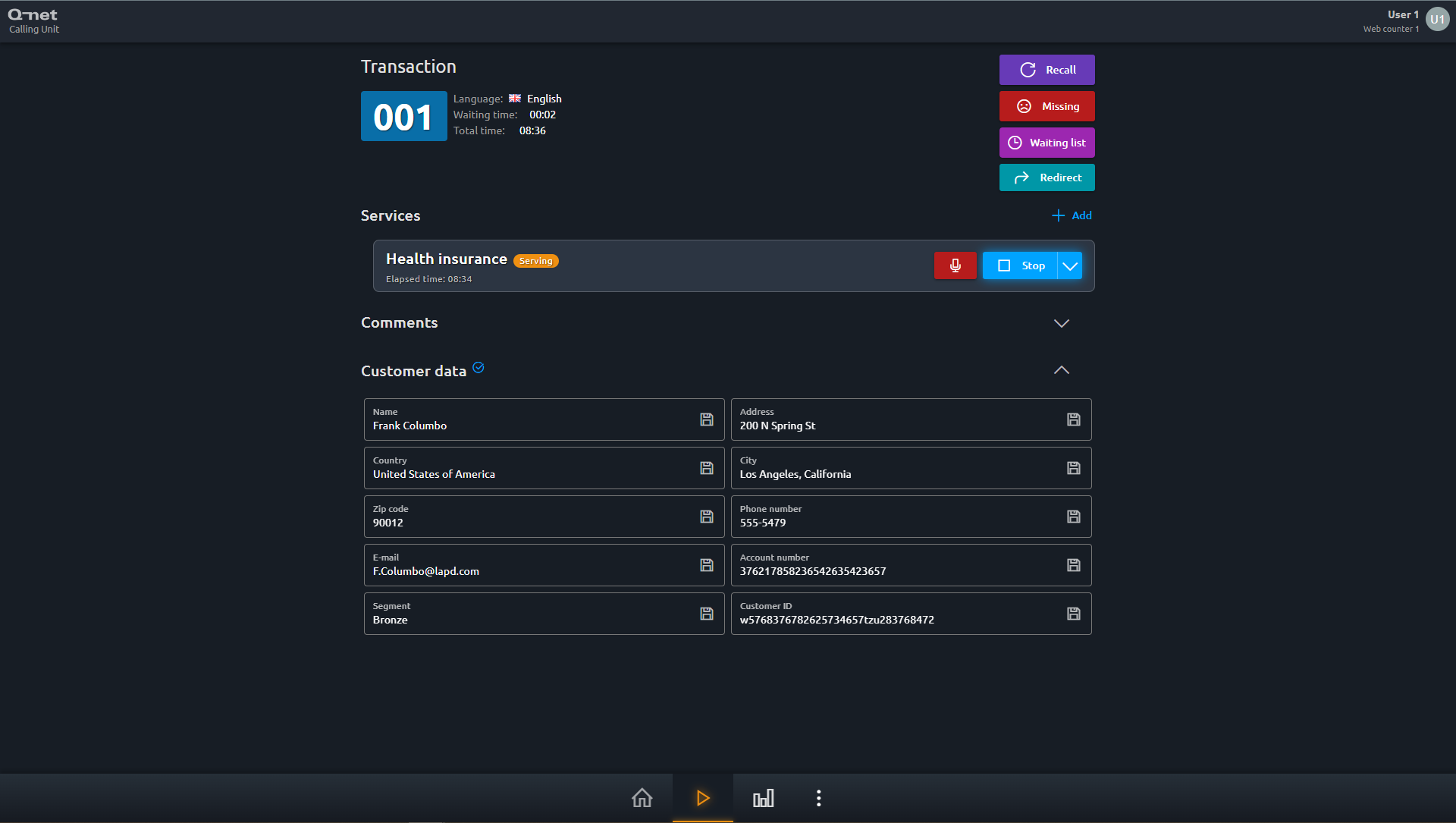Click the Web counter 1 label
The width and height of the screenshot is (1456, 823).
click(x=1391, y=29)
